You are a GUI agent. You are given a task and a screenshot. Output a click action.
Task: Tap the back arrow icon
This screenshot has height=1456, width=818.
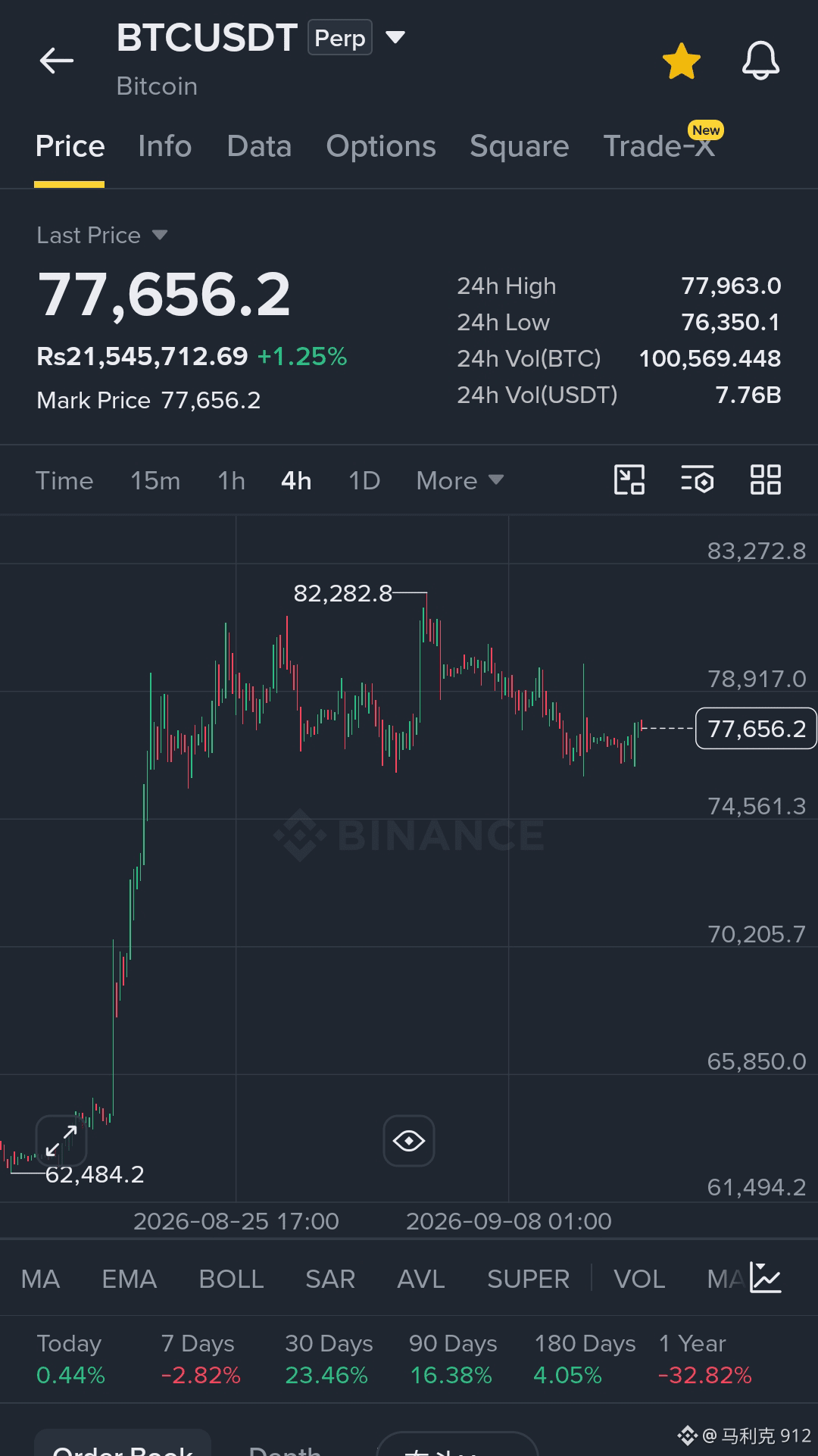[57, 61]
